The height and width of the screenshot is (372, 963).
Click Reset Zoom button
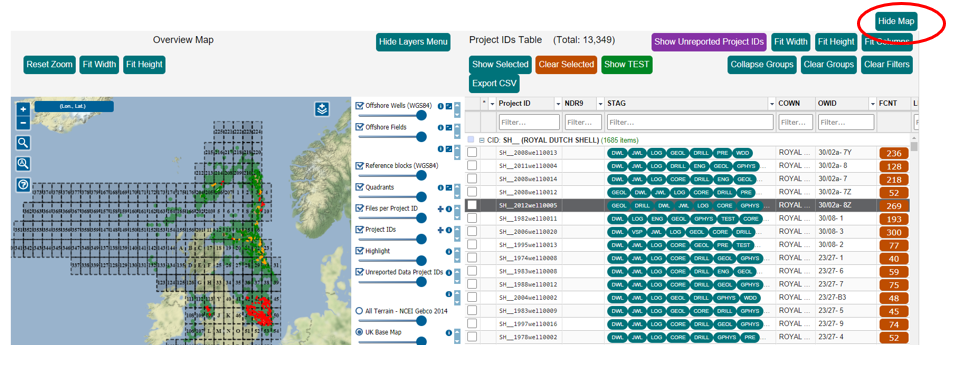[50, 64]
